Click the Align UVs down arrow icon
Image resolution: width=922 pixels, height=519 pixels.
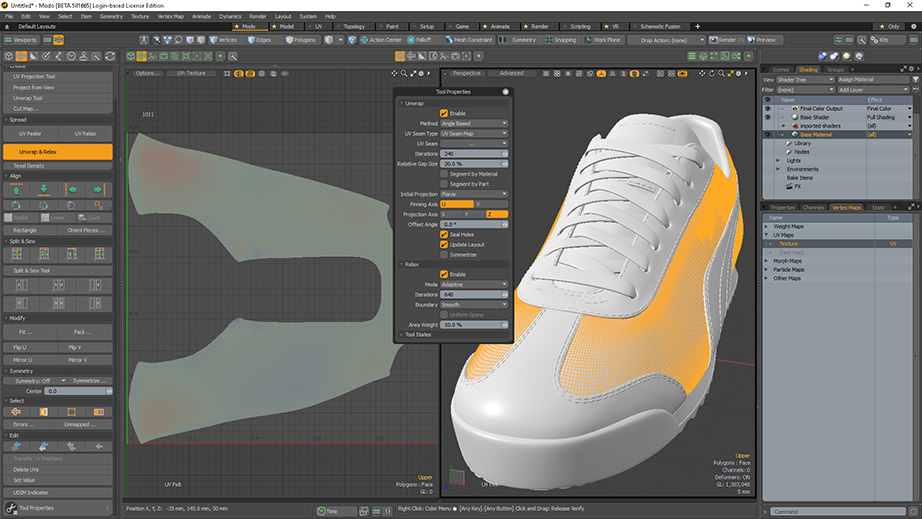point(44,189)
